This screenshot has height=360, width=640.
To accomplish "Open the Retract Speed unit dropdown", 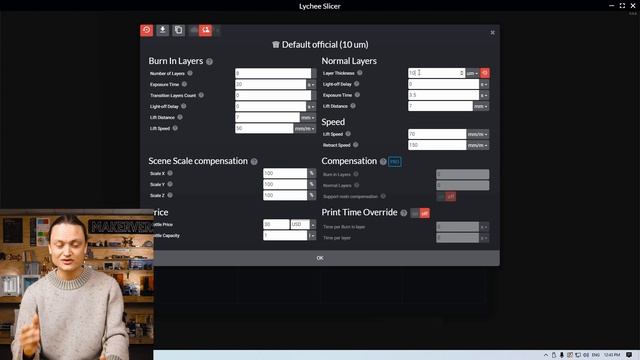I will click(x=478, y=145).
